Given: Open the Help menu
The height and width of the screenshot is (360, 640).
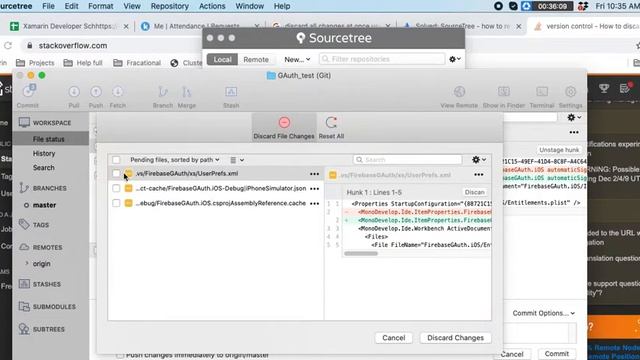Looking at the screenshot, I should tap(282, 6).
